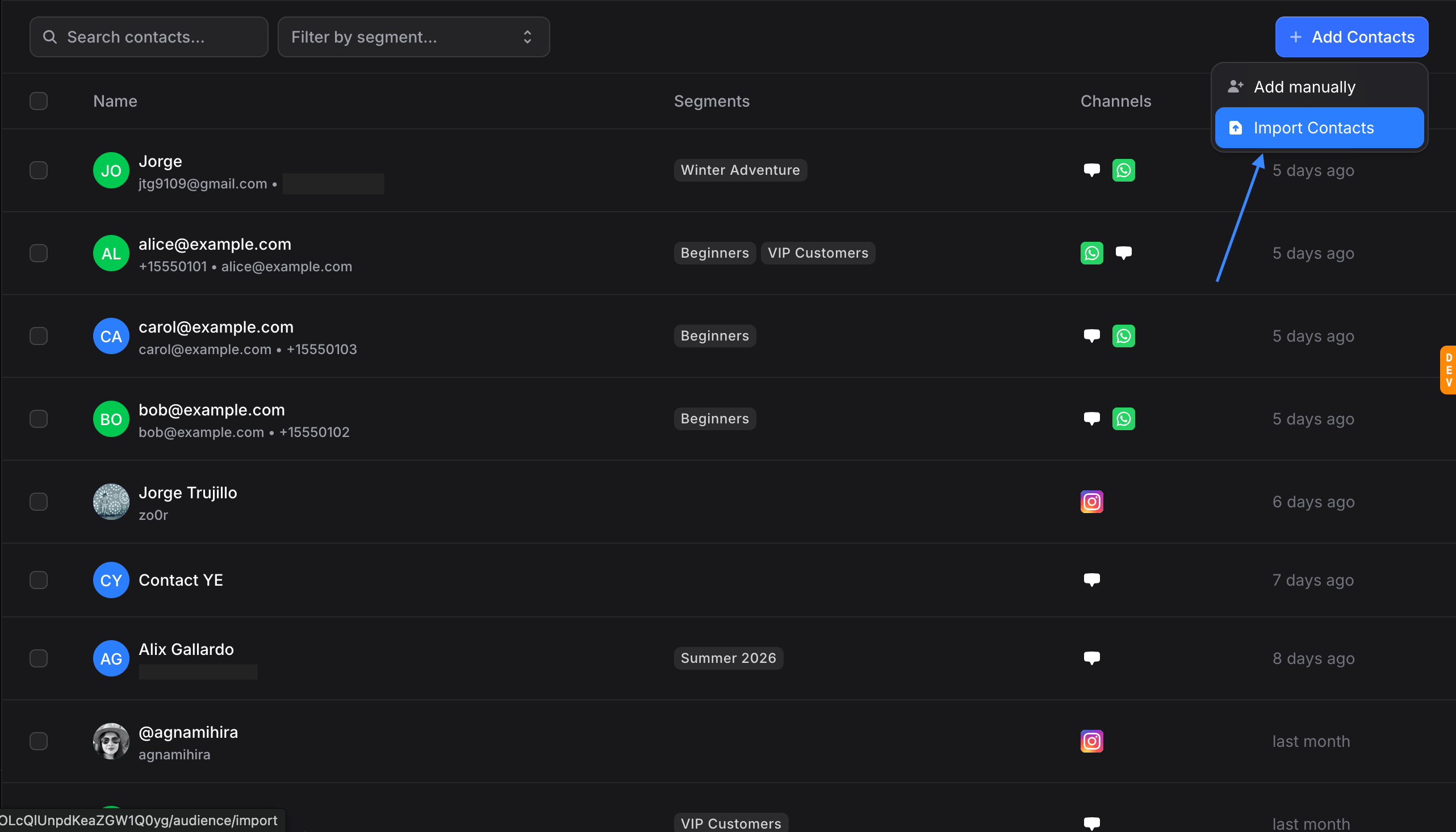Click the Add Contacts button
Screen dimensions: 1456x832
(x=1352, y=36)
